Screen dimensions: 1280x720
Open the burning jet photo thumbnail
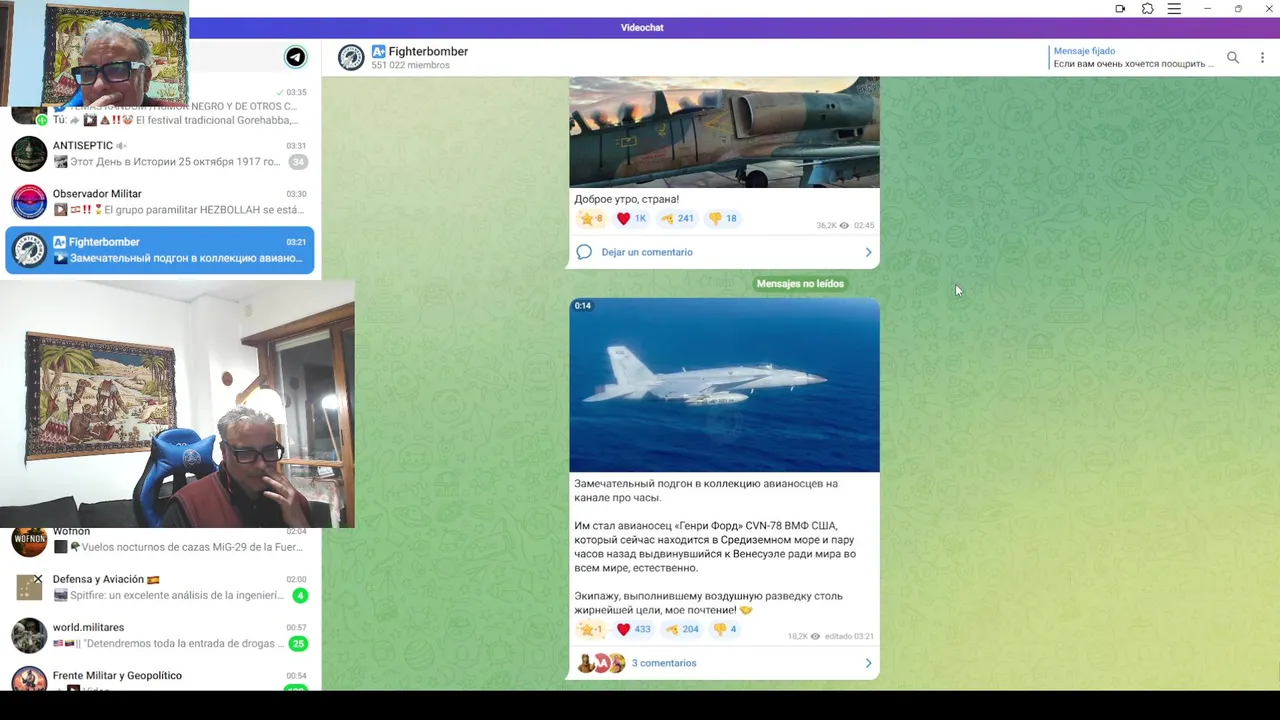coord(724,132)
